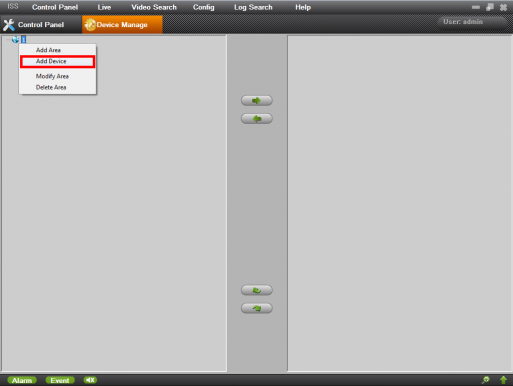This screenshot has width=513, height=386.
Task: Select Modify Area menu entry
Action: point(52,76)
